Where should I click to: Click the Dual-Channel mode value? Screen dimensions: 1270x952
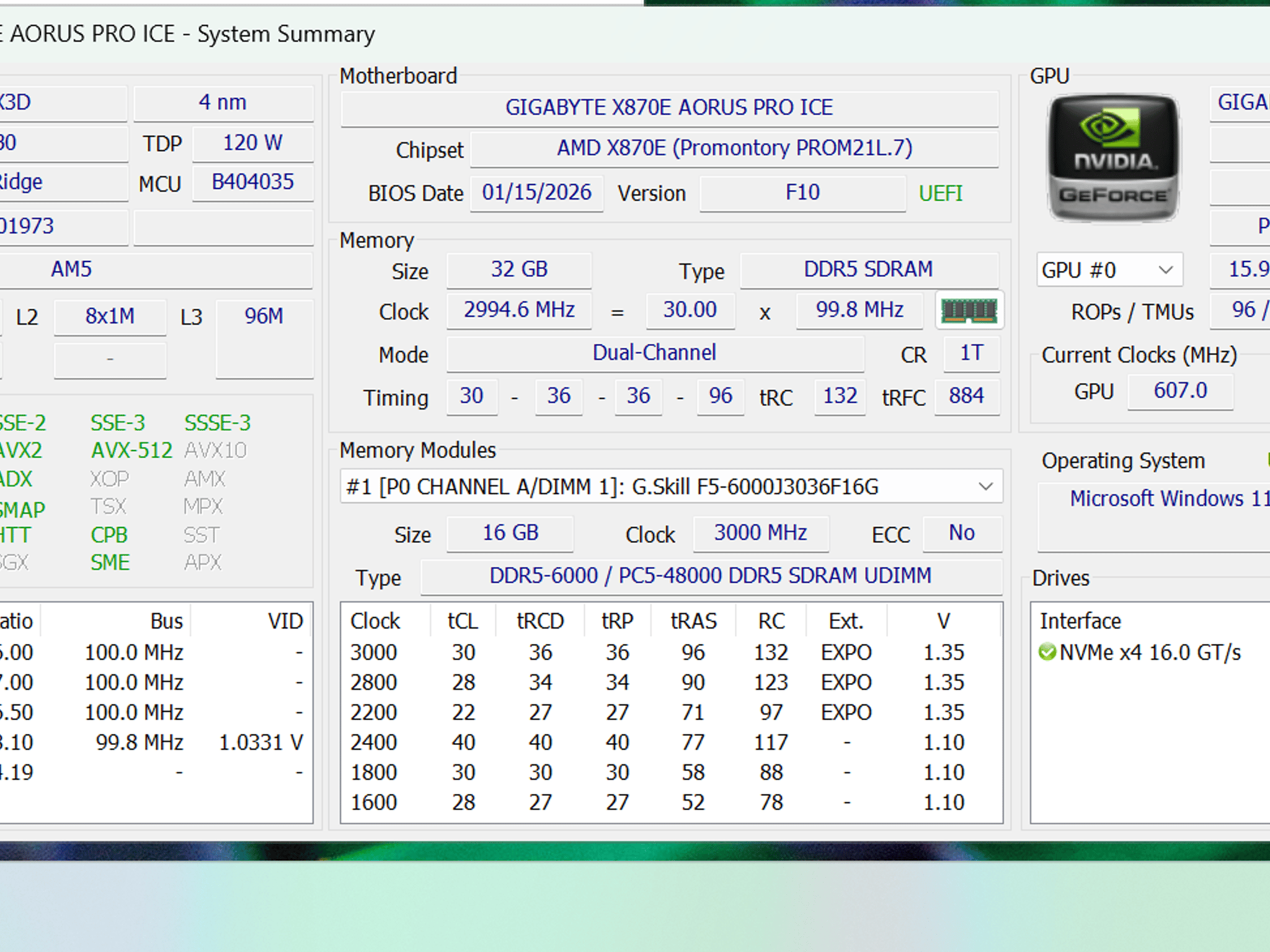pyautogui.click(x=655, y=353)
